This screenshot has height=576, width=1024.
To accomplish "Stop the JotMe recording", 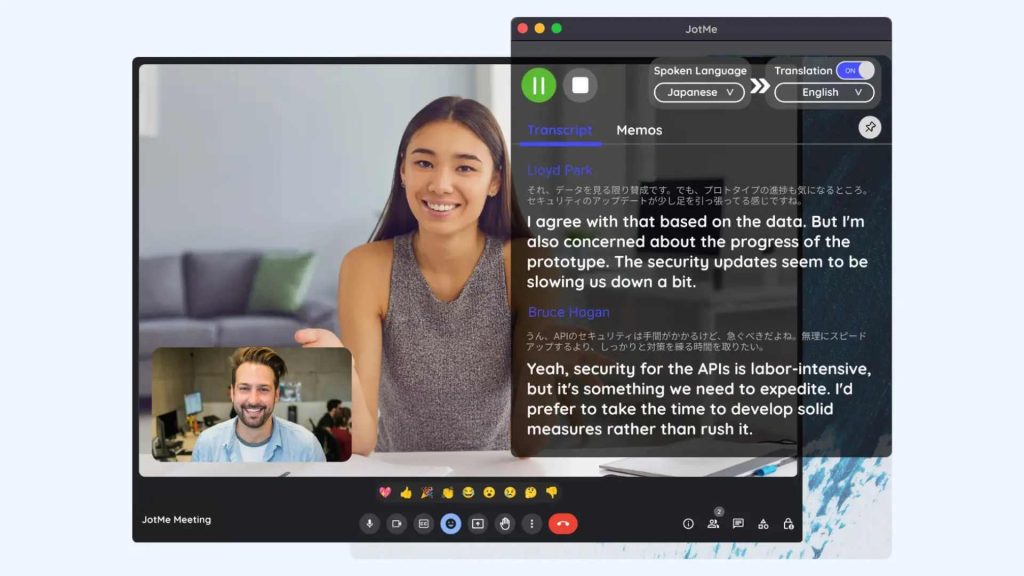I will [580, 85].
